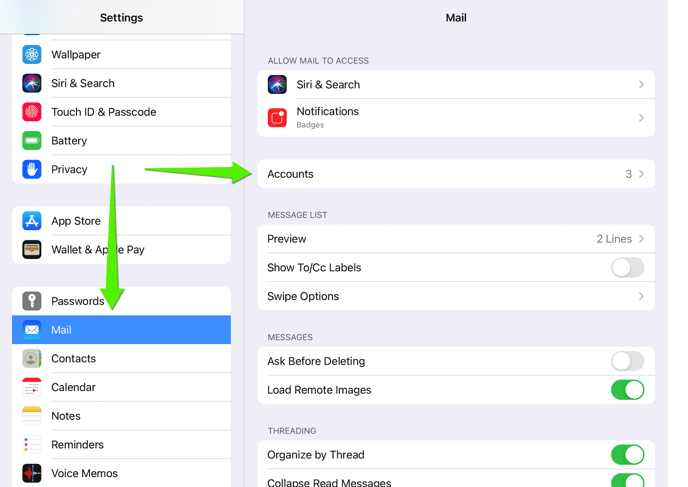This screenshot has width=688, height=487.
Task: Click chevron on Notifications row
Action: (641, 118)
